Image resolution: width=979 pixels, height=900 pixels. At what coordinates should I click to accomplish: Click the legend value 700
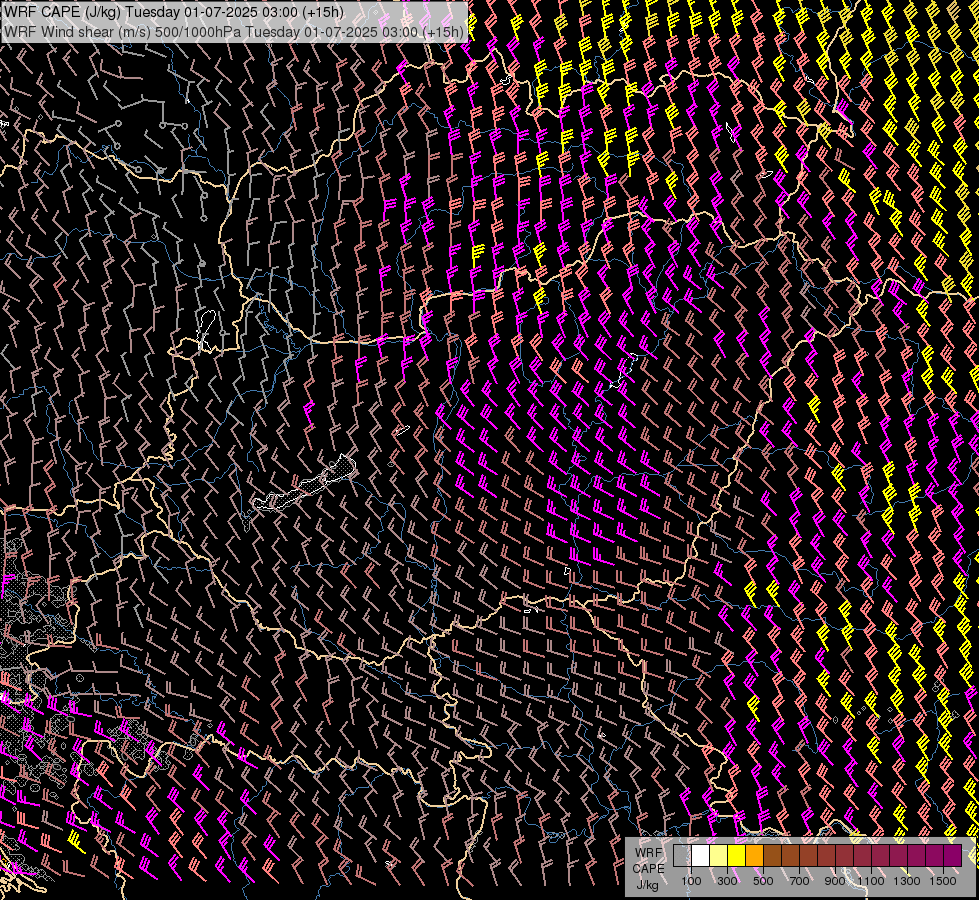click(799, 881)
